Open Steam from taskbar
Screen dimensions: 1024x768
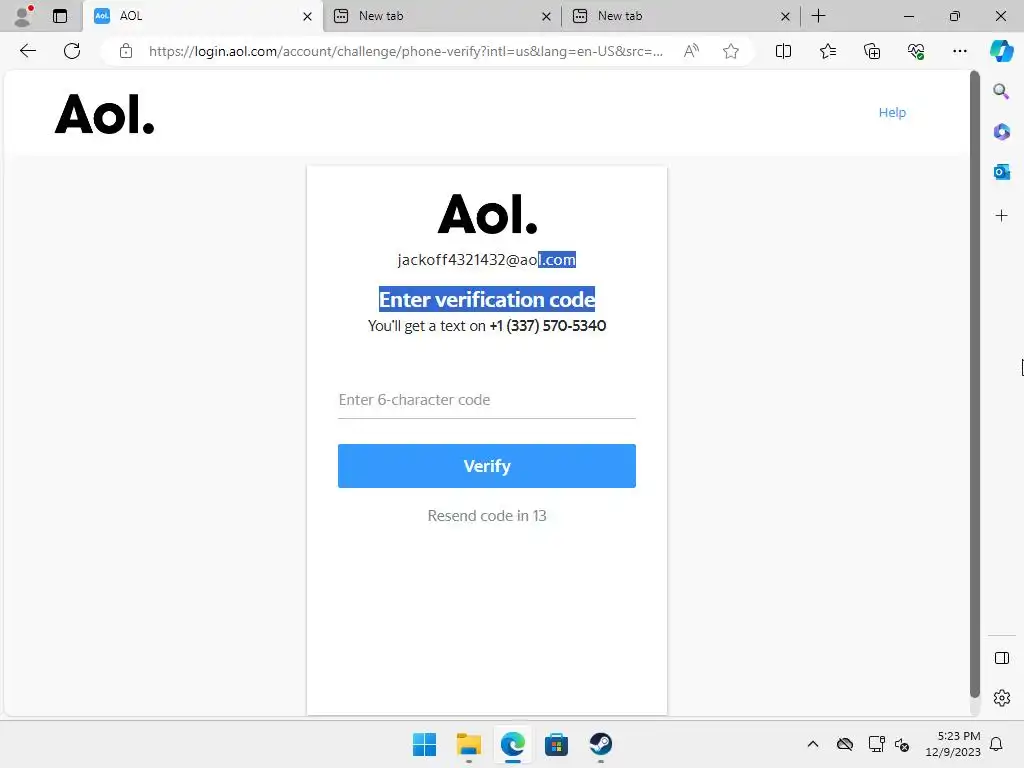click(600, 744)
